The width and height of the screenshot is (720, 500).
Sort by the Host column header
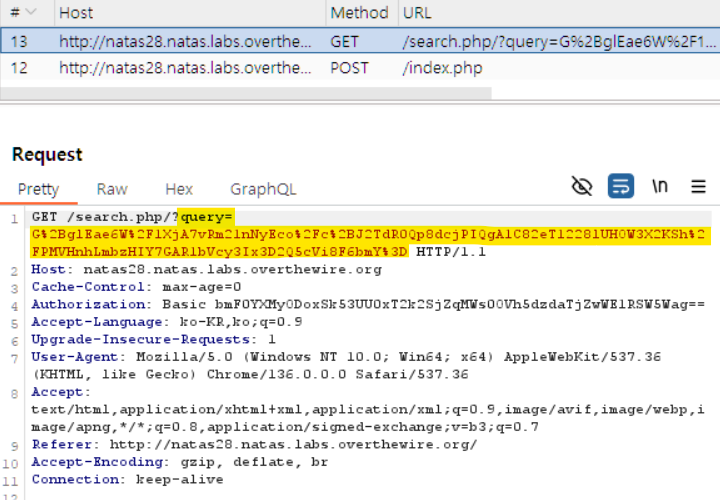pyautogui.click(x=76, y=13)
